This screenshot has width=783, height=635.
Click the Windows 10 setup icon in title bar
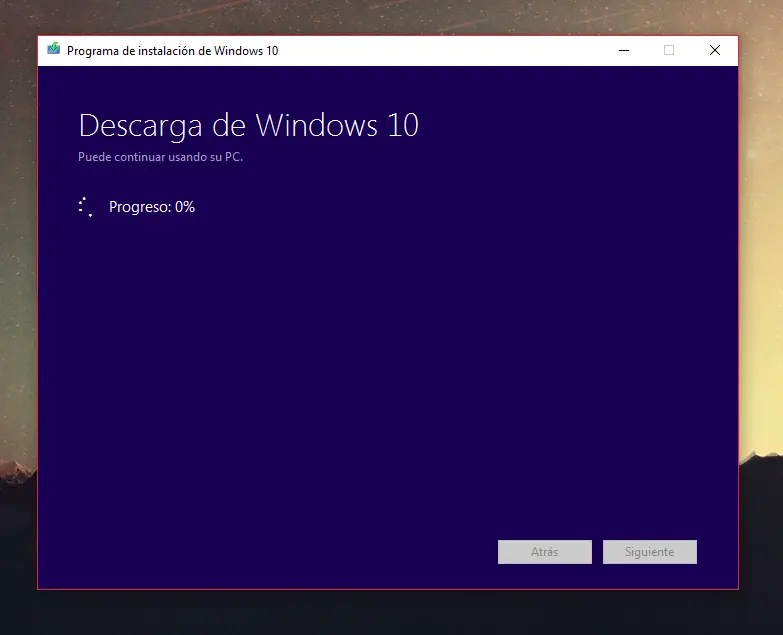pos(53,49)
